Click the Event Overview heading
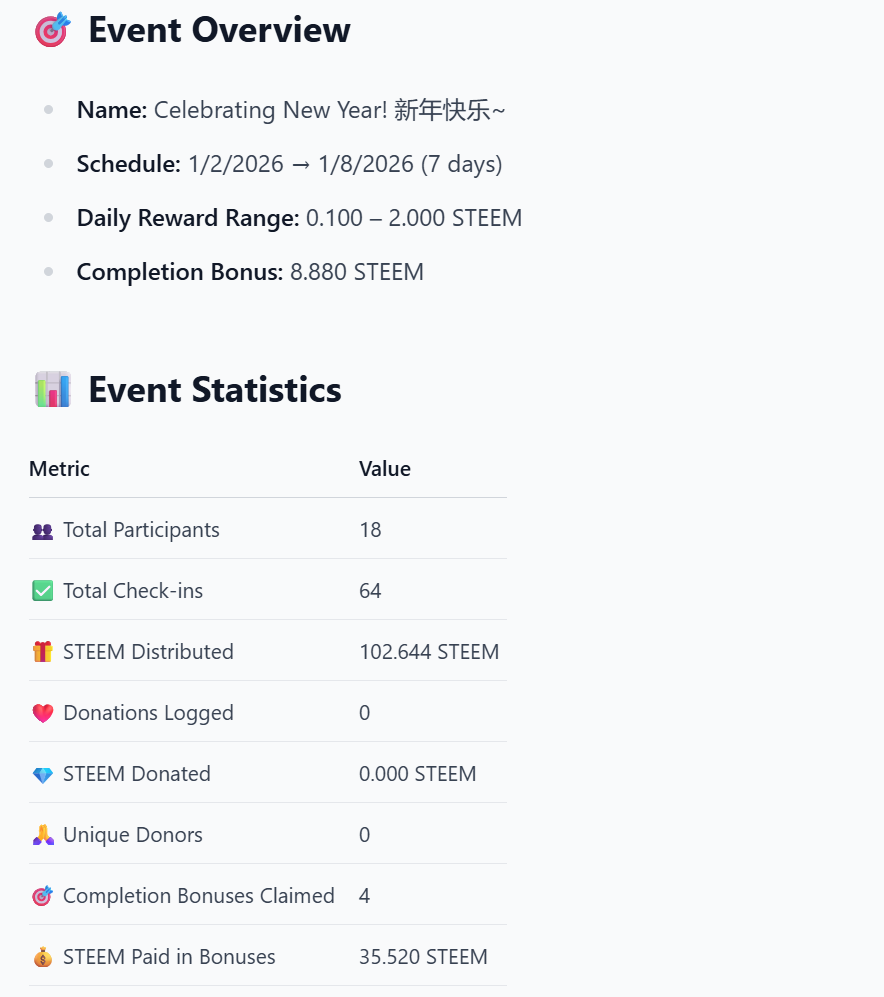Image resolution: width=884 pixels, height=997 pixels. tap(219, 30)
